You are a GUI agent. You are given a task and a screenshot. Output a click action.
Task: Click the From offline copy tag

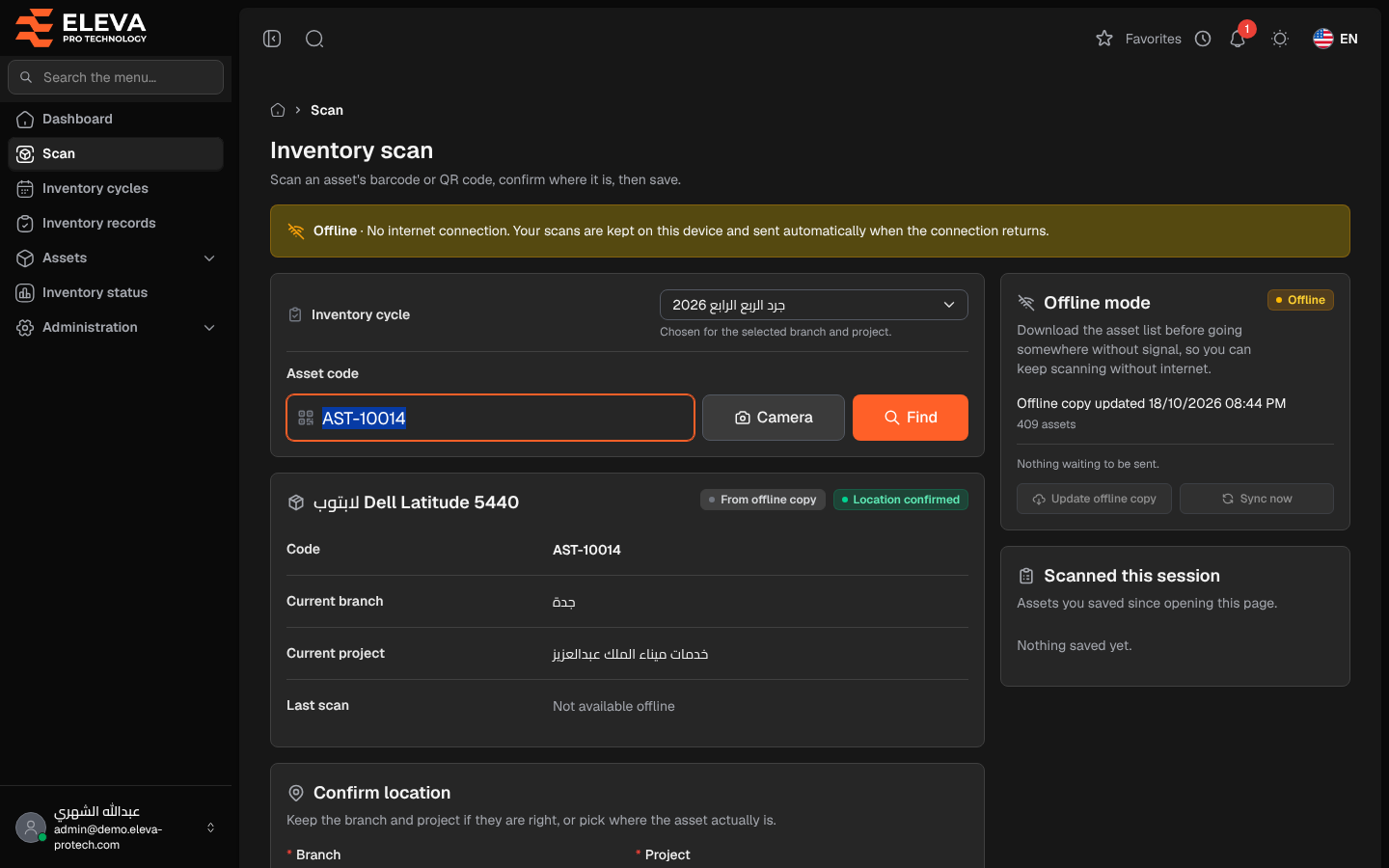tap(763, 500)
